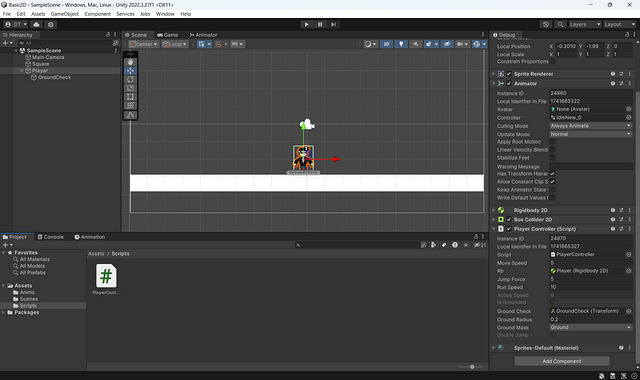Select the Move tool in Scene toolbar
The height and width of the screenshot is (380, 640).
[x=130, y=71]
